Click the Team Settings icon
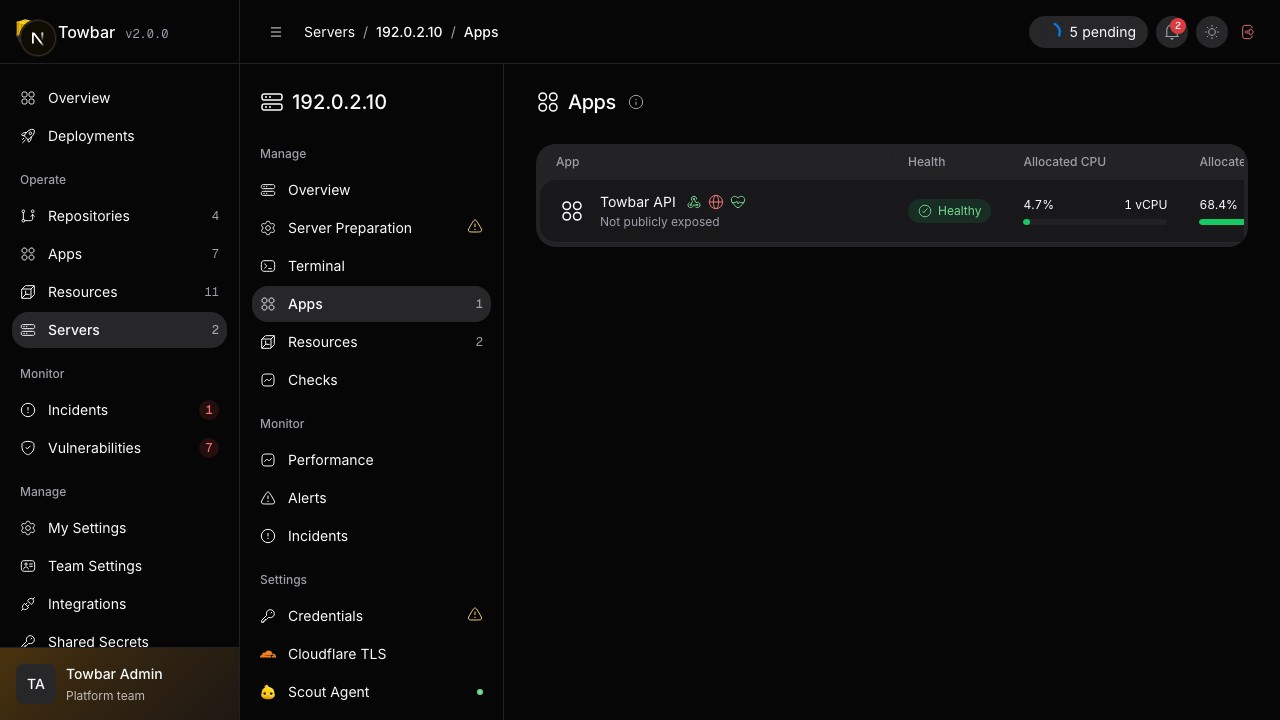1280x720 pixels. coord(28,566)
